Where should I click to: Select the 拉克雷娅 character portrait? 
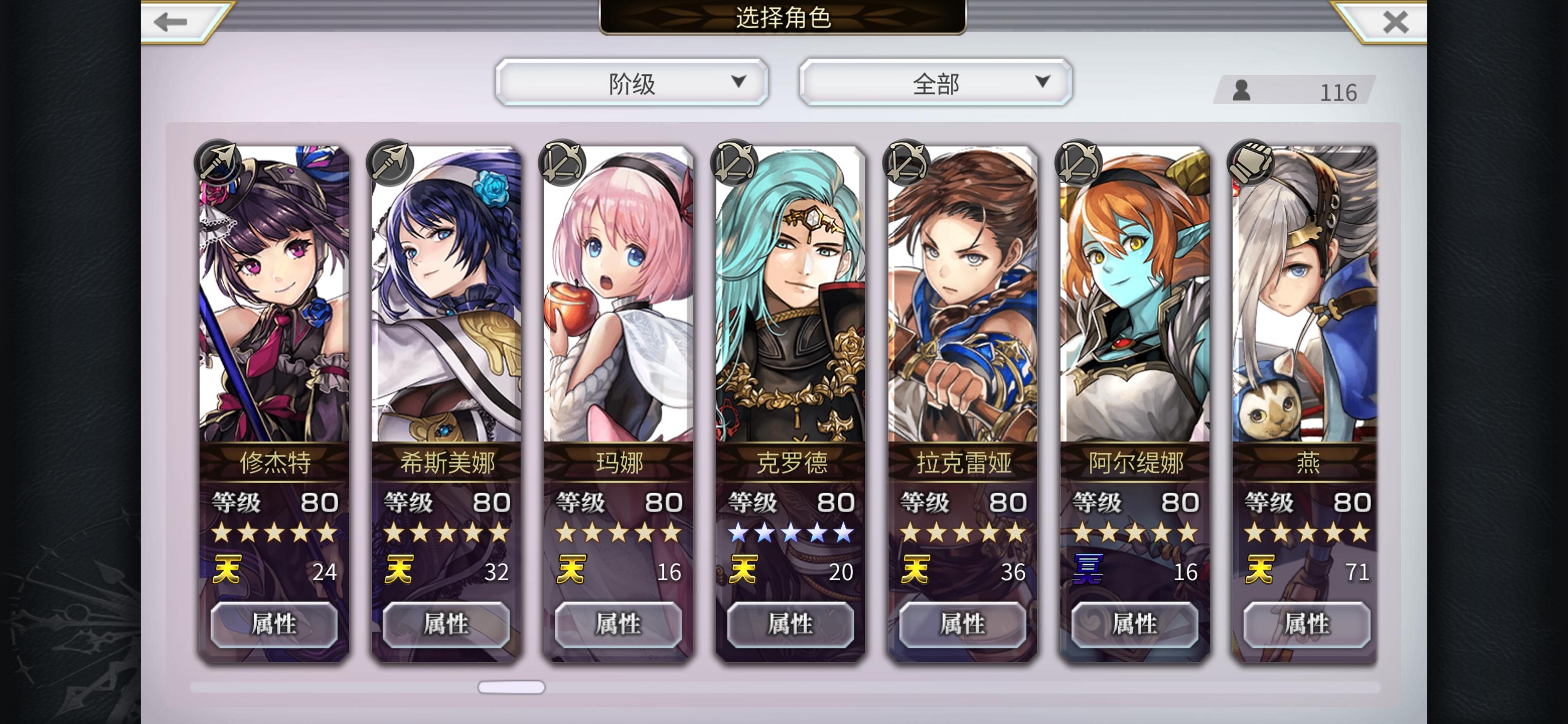pyautogui.click(x=962, y=294)
